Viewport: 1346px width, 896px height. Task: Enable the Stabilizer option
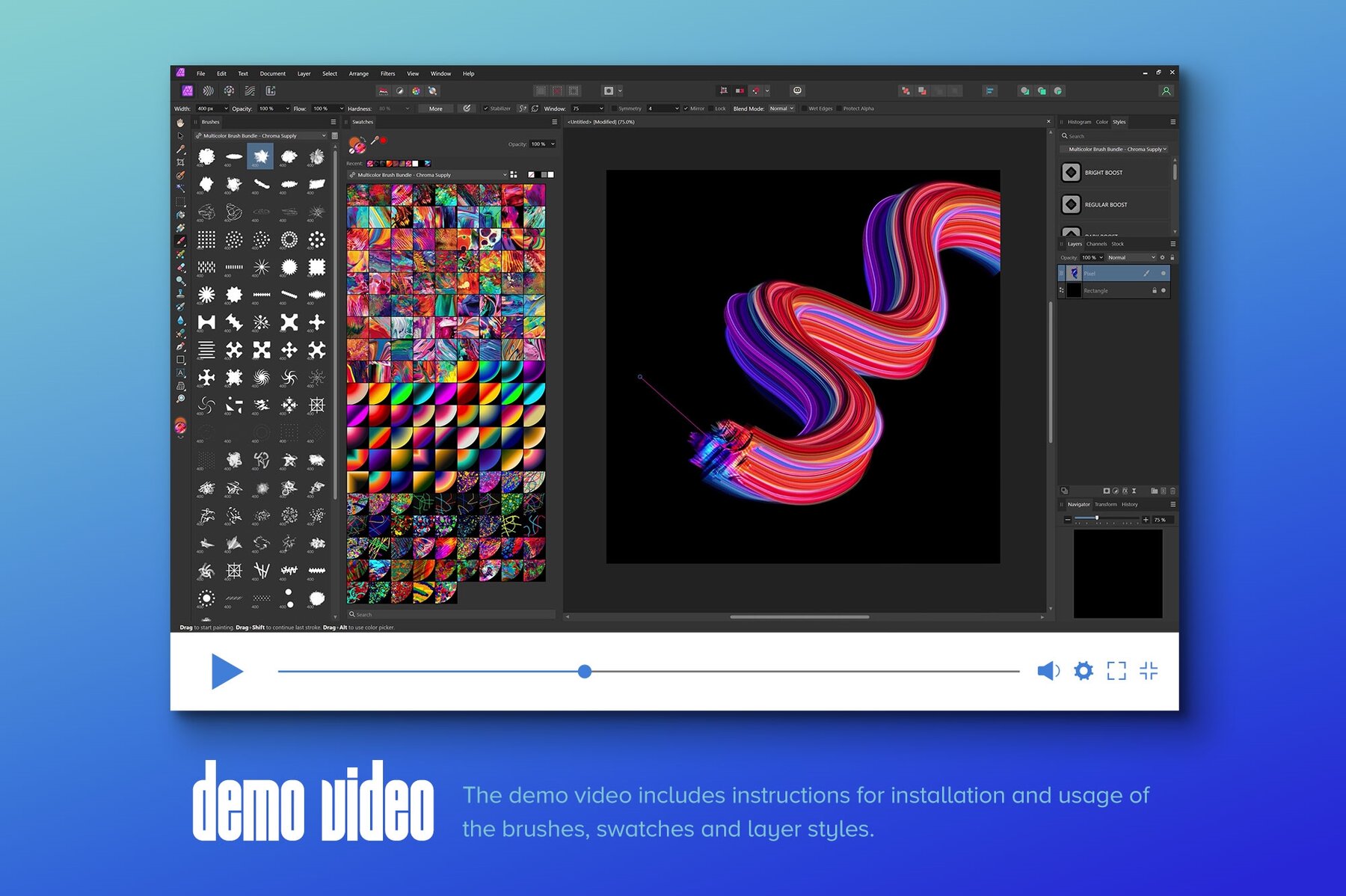[x=488, y=108]
